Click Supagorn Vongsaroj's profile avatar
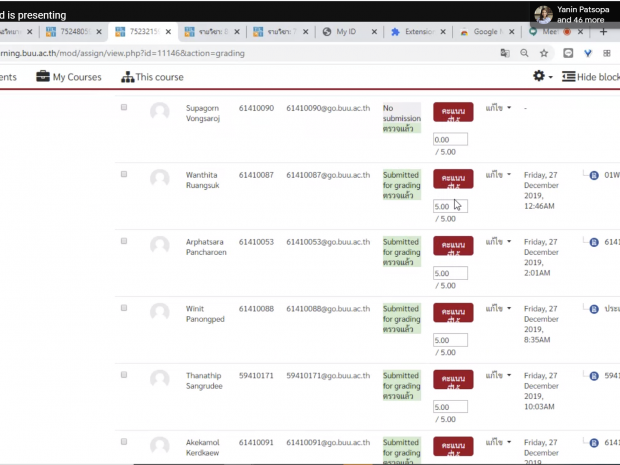 click(x=159, y=112)
